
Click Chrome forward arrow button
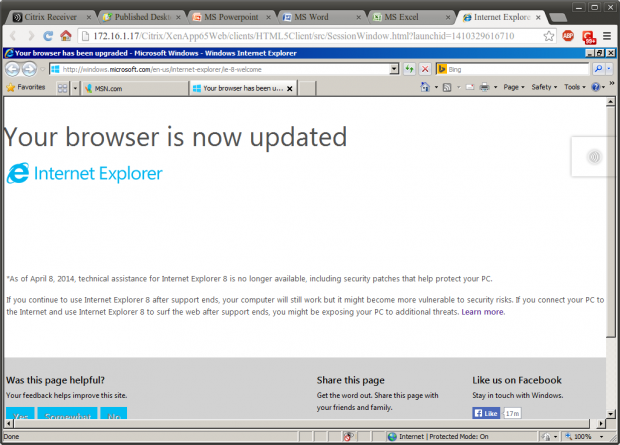(30, 36)
